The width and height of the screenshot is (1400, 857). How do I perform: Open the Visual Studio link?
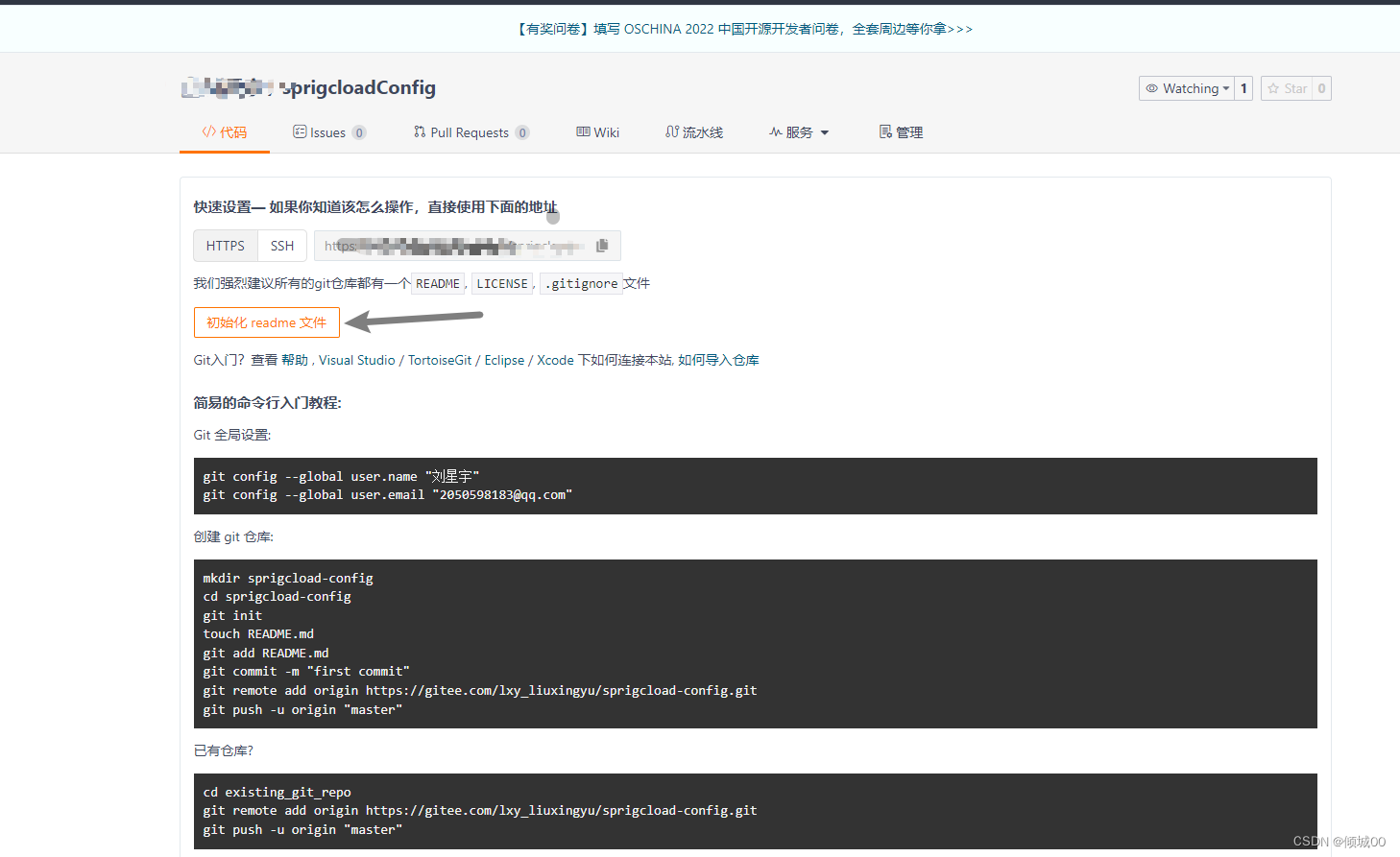(x=357, y=360)
